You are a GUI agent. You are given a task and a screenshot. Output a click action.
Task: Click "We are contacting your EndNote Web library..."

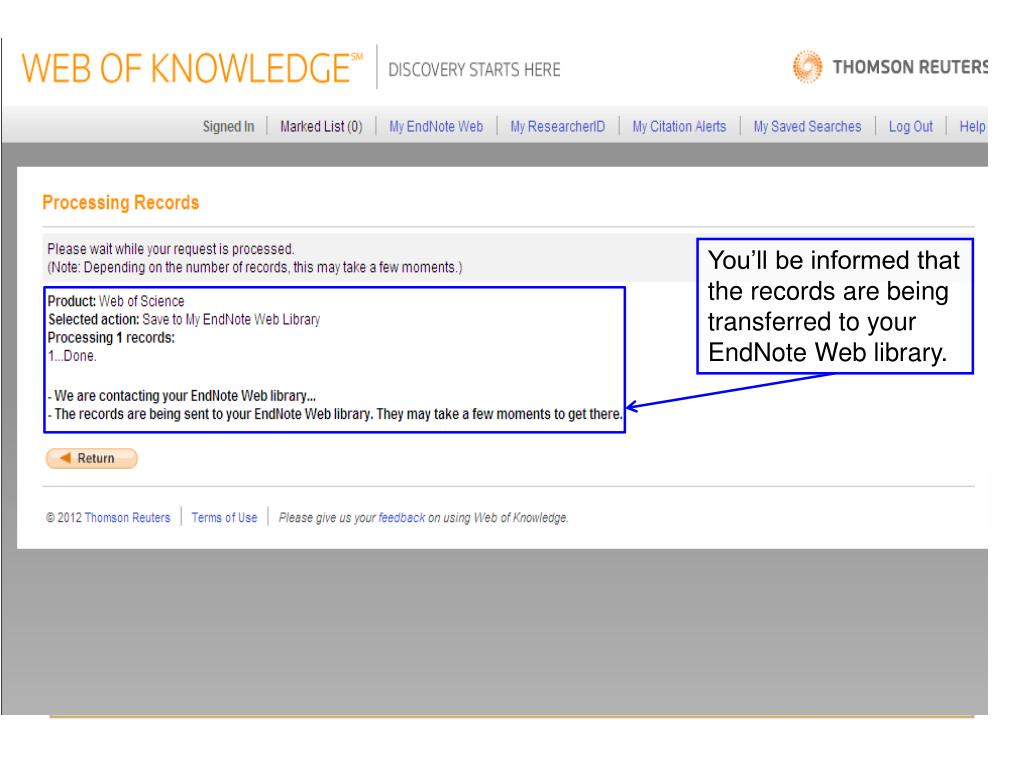coord(182,396)
